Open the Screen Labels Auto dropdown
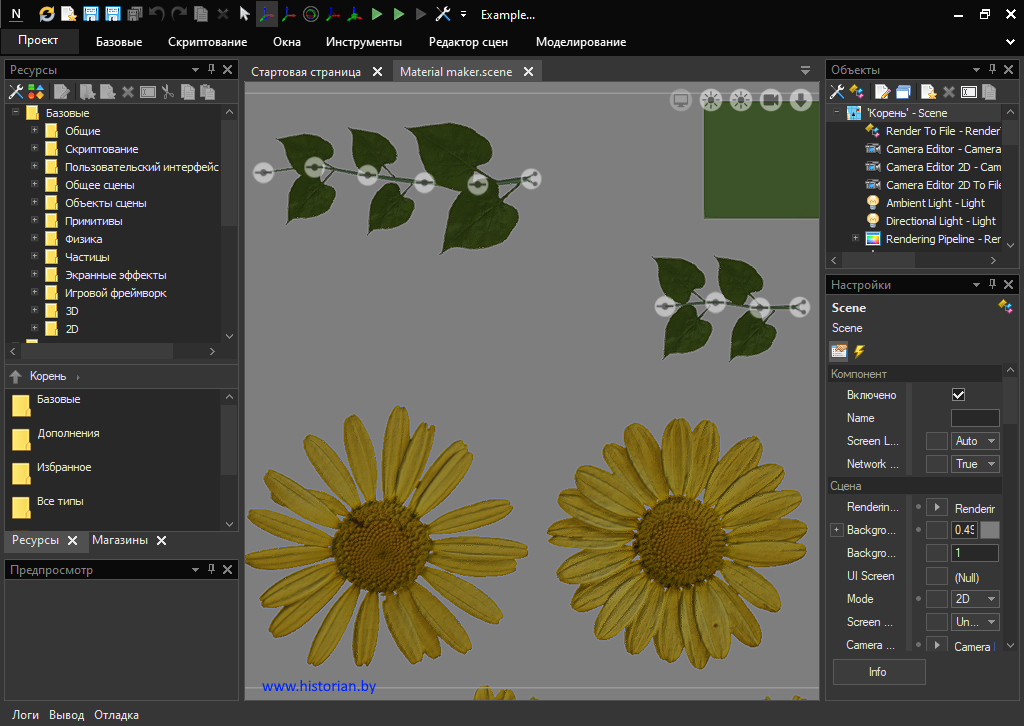The image size is (1024, 726). [976, 441]
